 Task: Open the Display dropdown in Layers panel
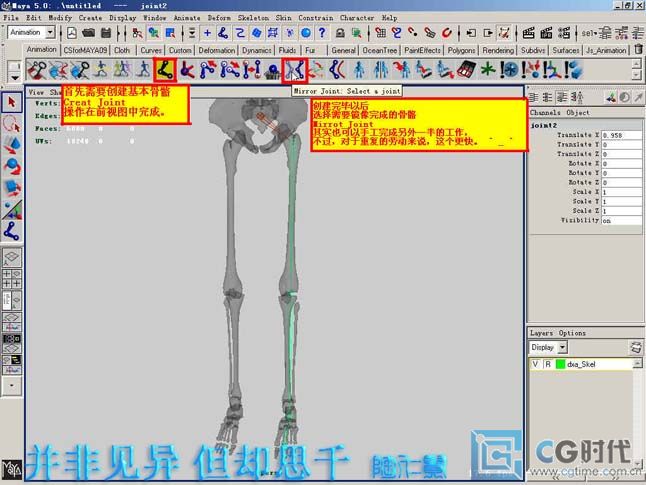(563, 347)
